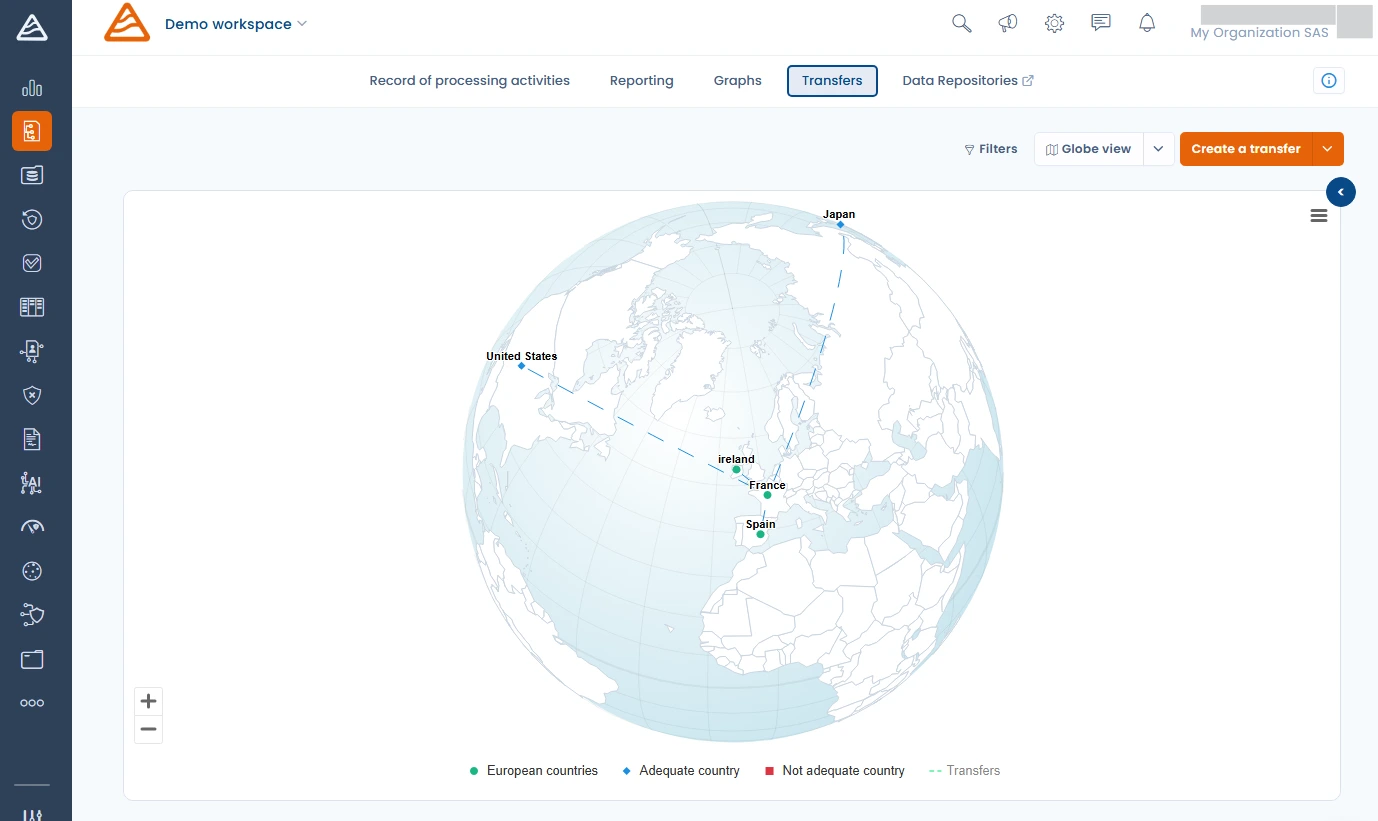Select the analytics bar-chart icon in the sidebar
1378x821 pixels.
tap(32, 88)
